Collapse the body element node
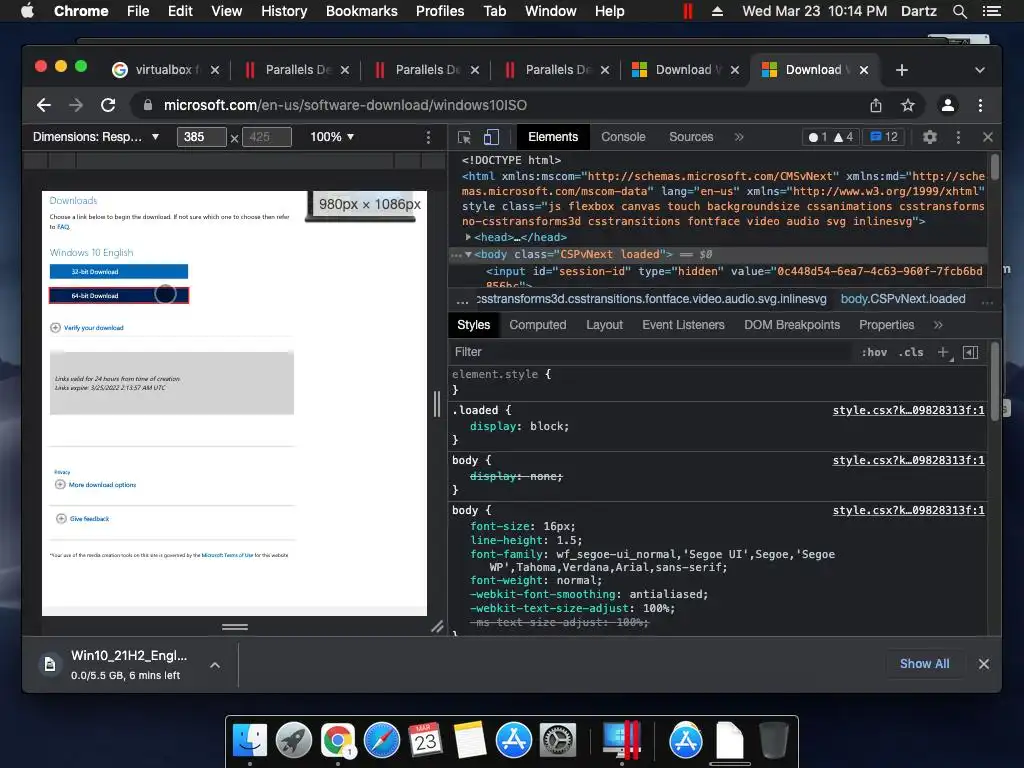The height and width of the screenshot is (768, 1024). point(468,254)
